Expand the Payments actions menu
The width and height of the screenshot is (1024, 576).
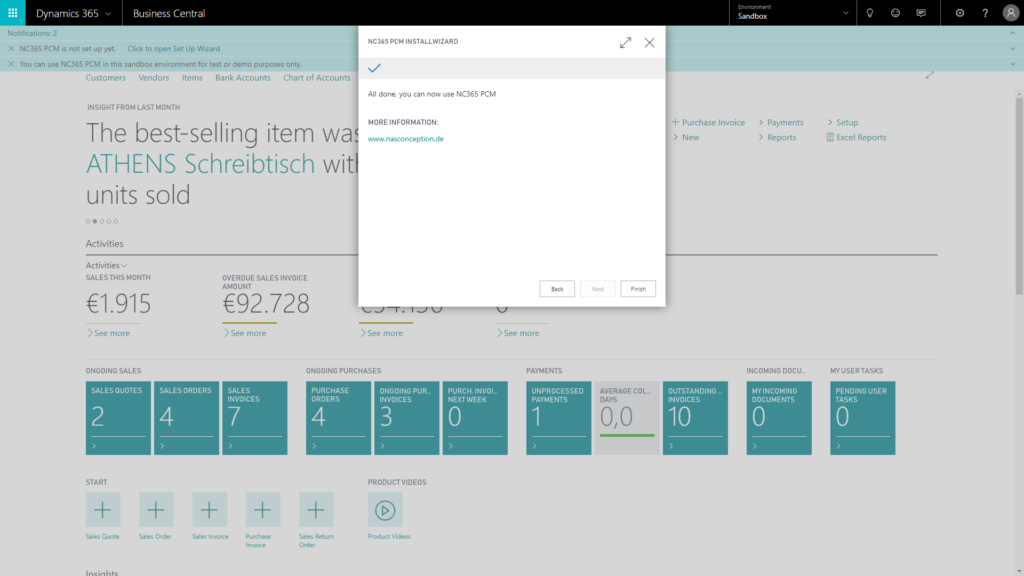(781, 122)
